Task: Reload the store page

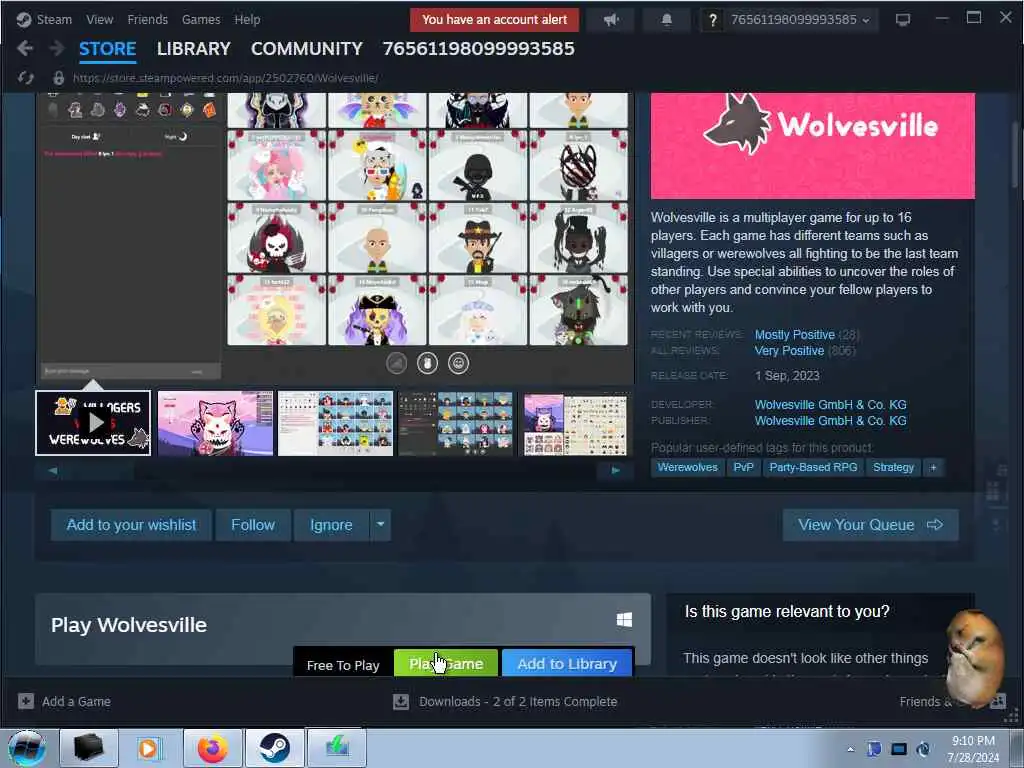Action: [x=25, y=78]
